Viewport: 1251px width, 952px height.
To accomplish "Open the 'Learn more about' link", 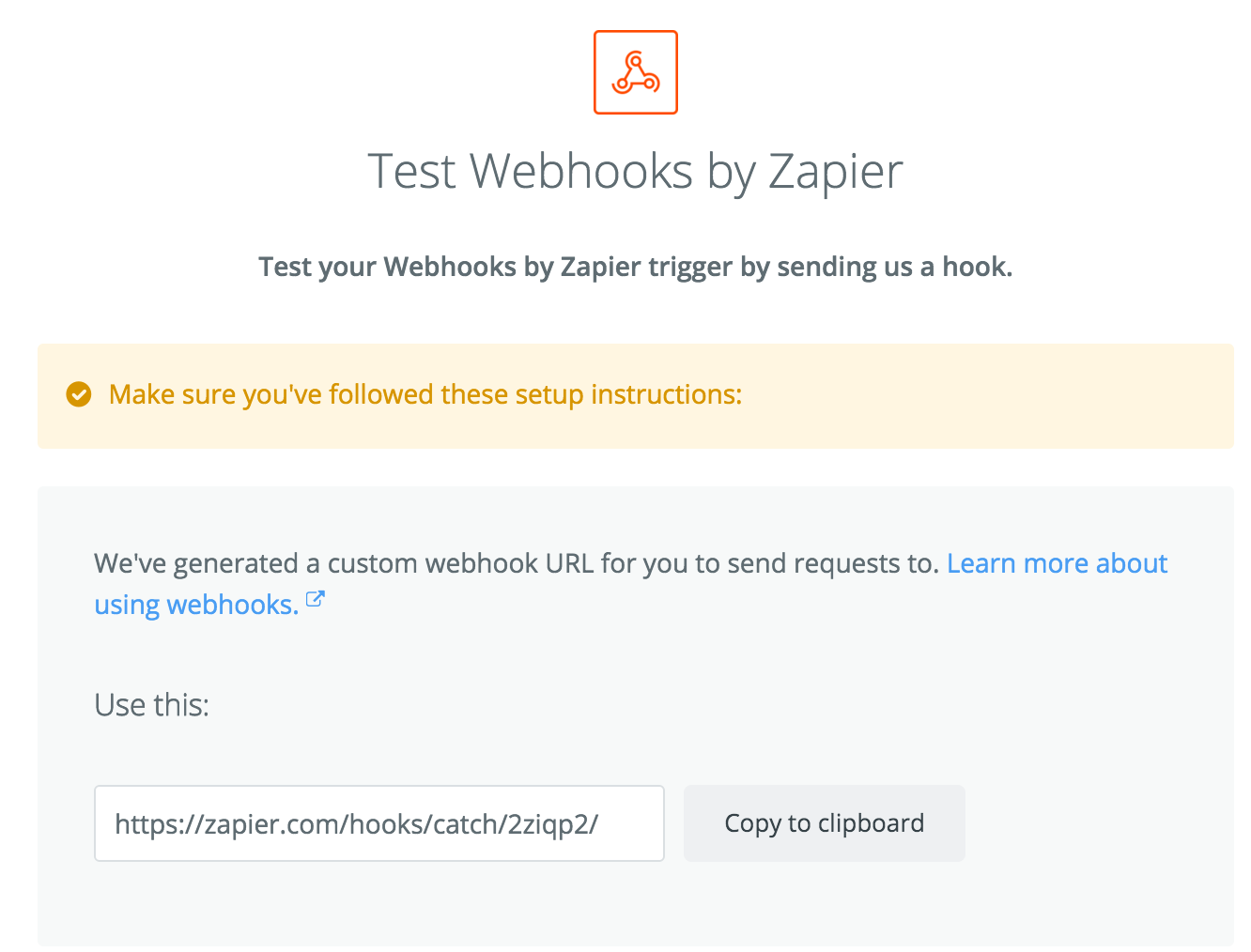I will (1057, 563).
